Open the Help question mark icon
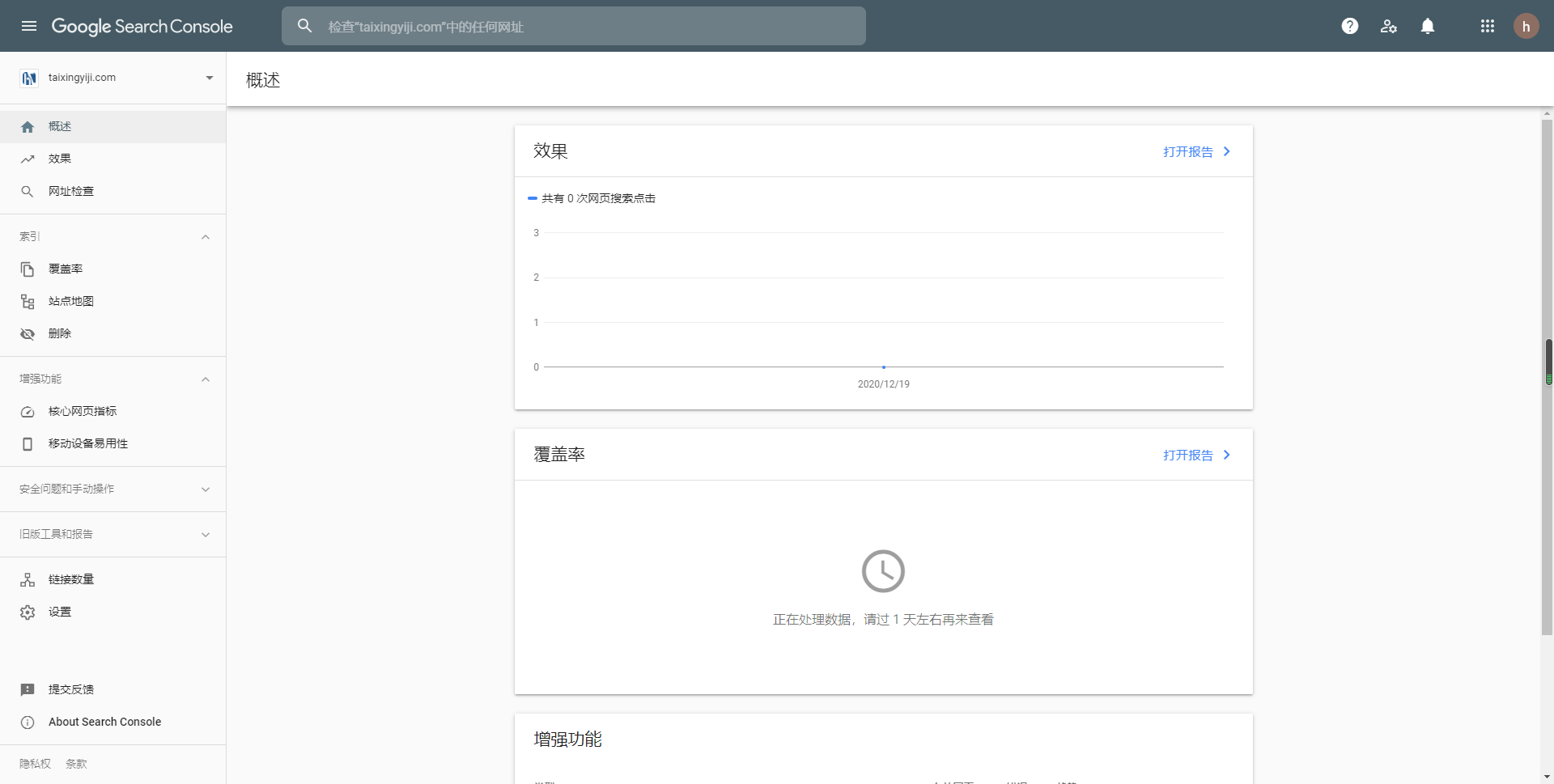The height and width of the screenshot is (784, 1554). tap(1349, 26)
